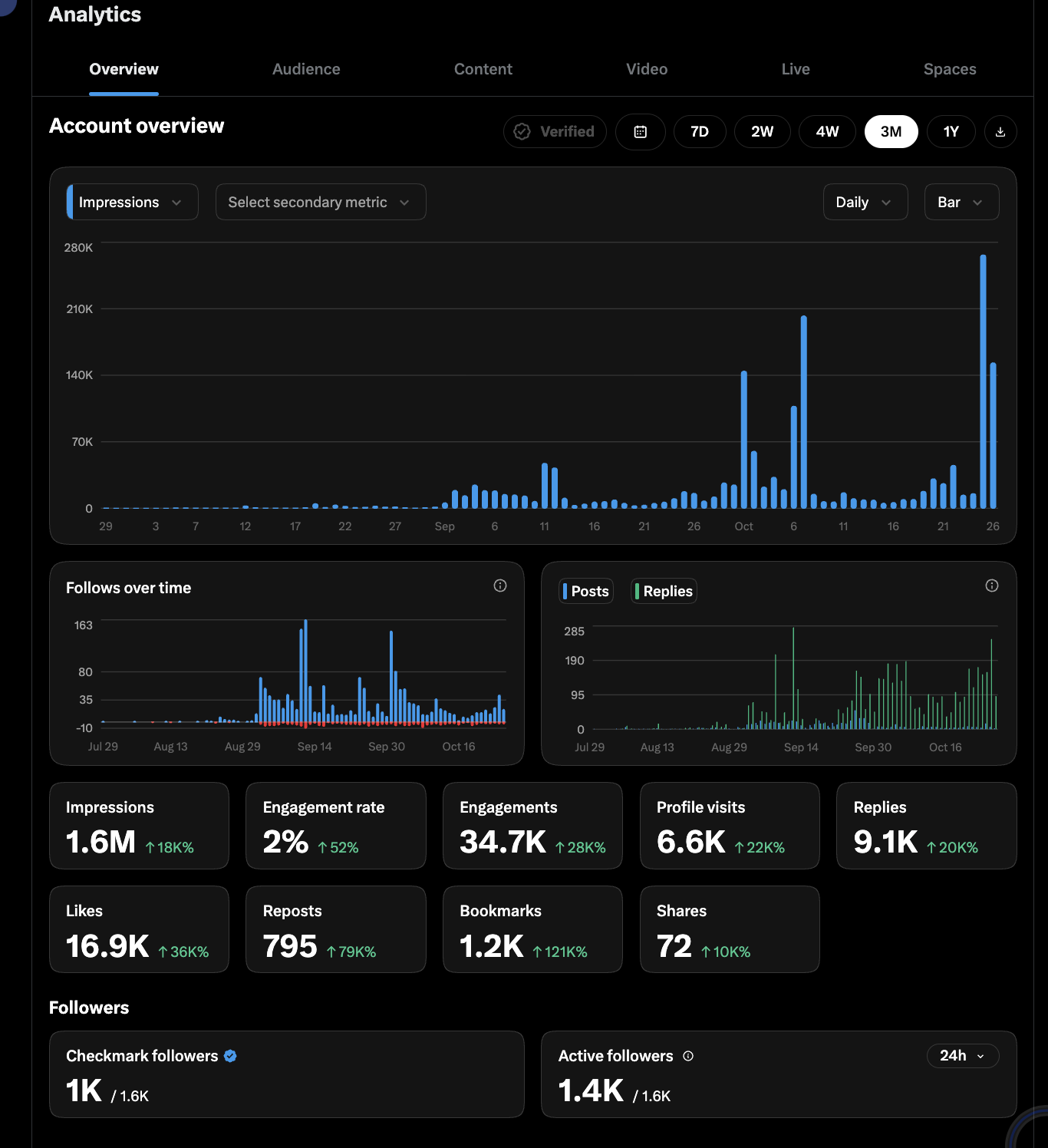
Task: Select the 7D time range
Action: pyautogui.click(x=700, y=132)
